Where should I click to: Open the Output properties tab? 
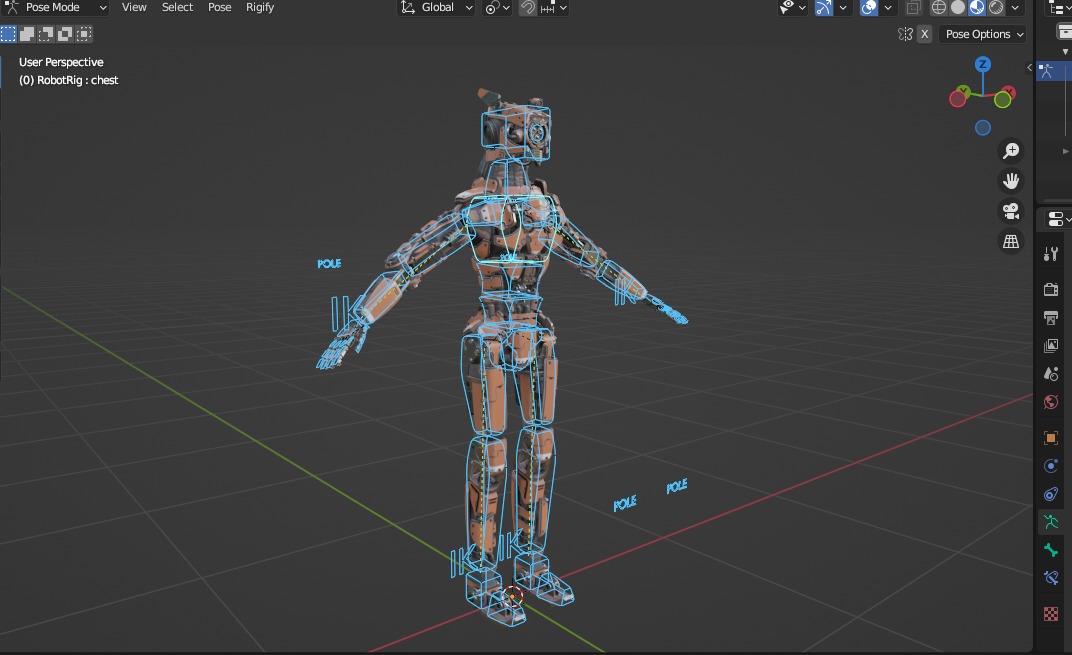1051,318
